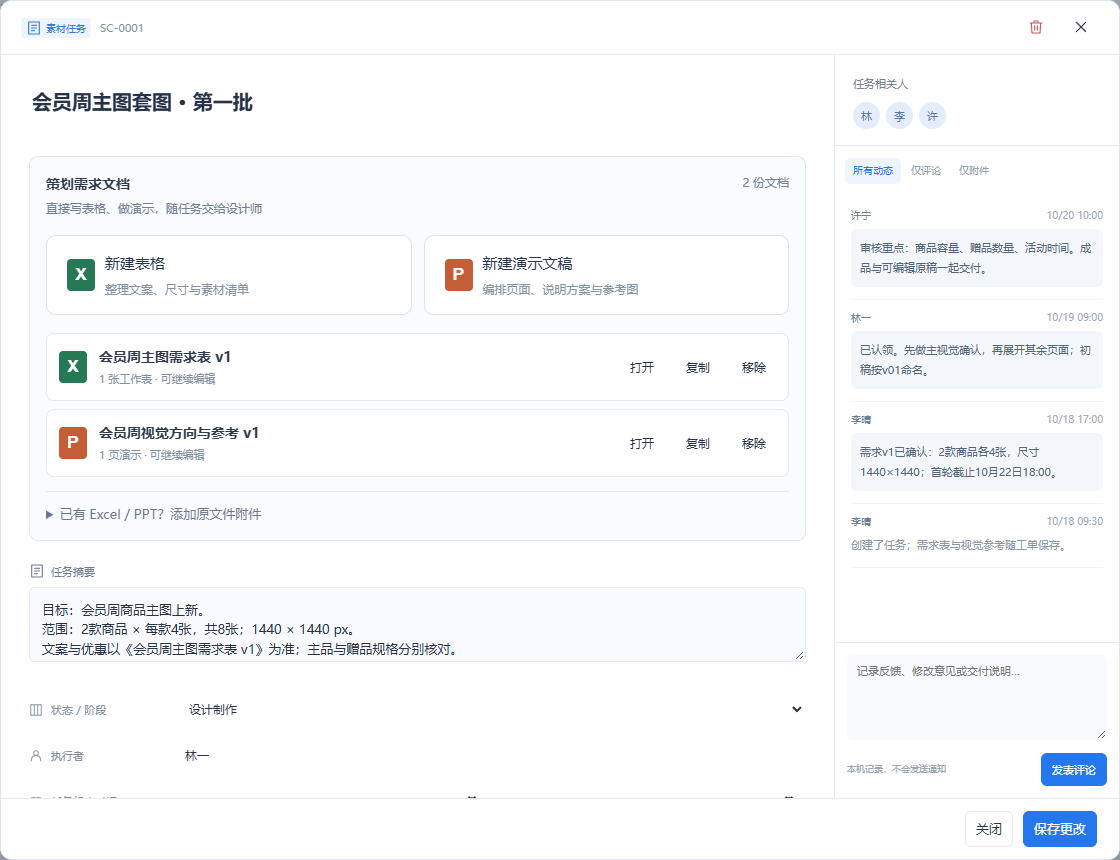Switch to 仅评论 tab
1120x860 pixels.
click(x=926, y=171)
